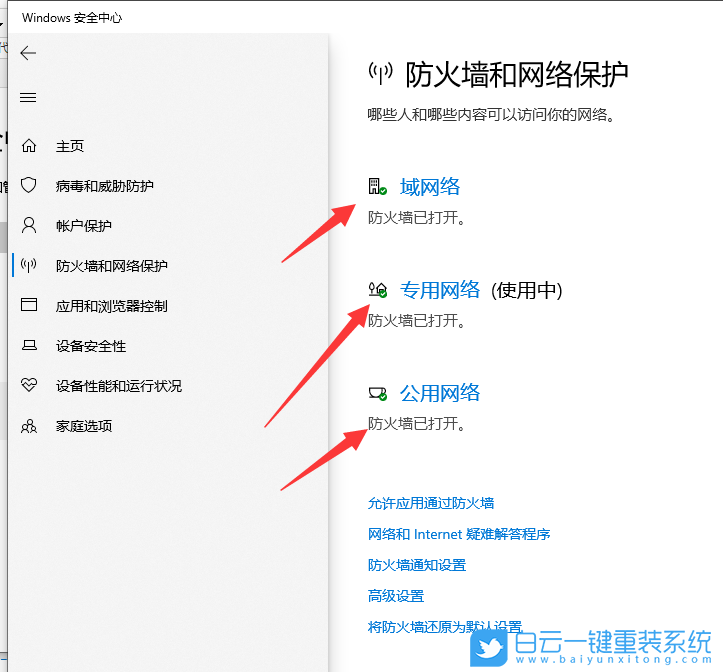Select the home icon beside 主页
The height and width of the screenshot is (672, 723).
(29, 146)
